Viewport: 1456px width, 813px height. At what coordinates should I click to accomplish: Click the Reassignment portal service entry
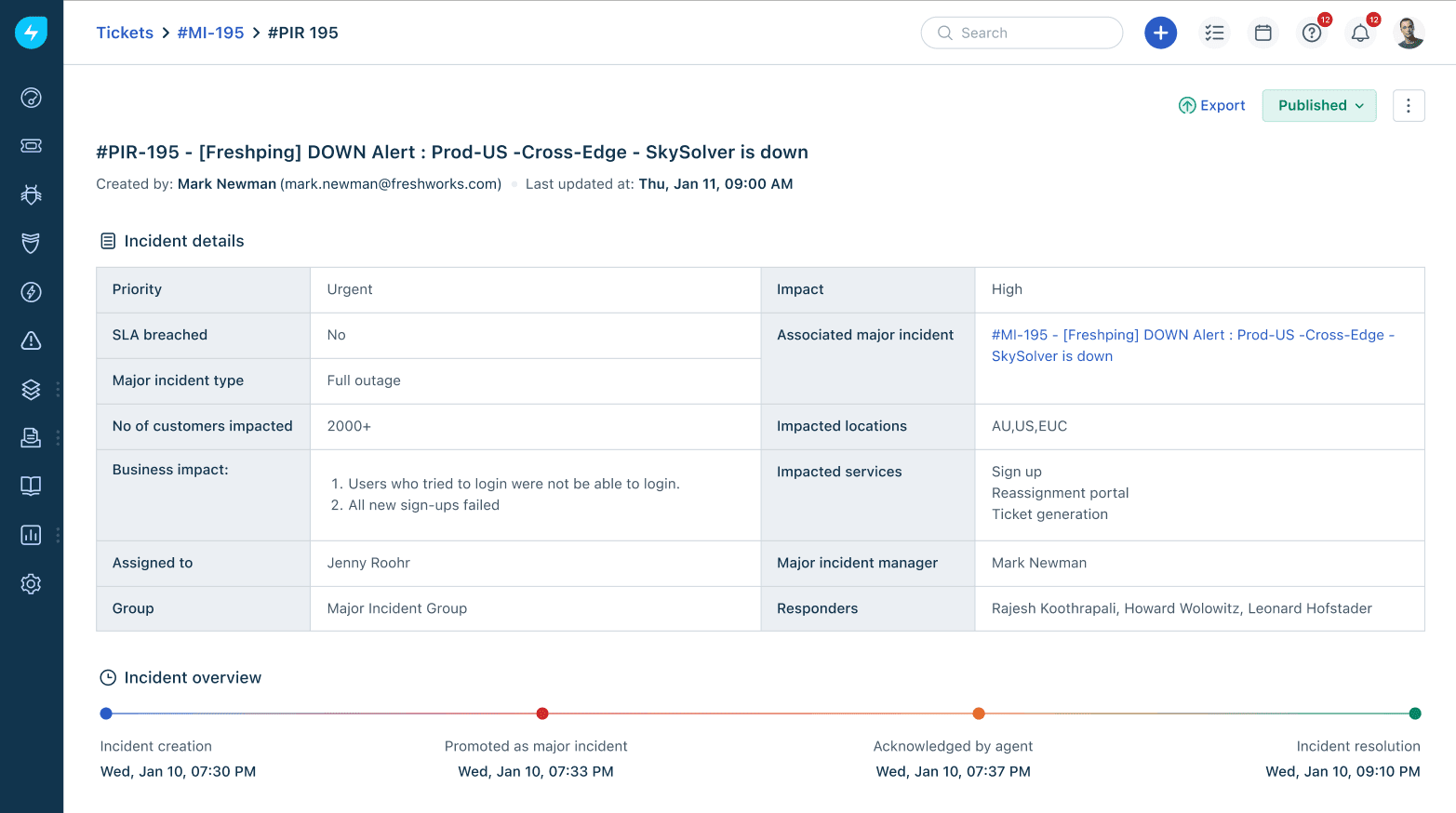(1060, 493)
